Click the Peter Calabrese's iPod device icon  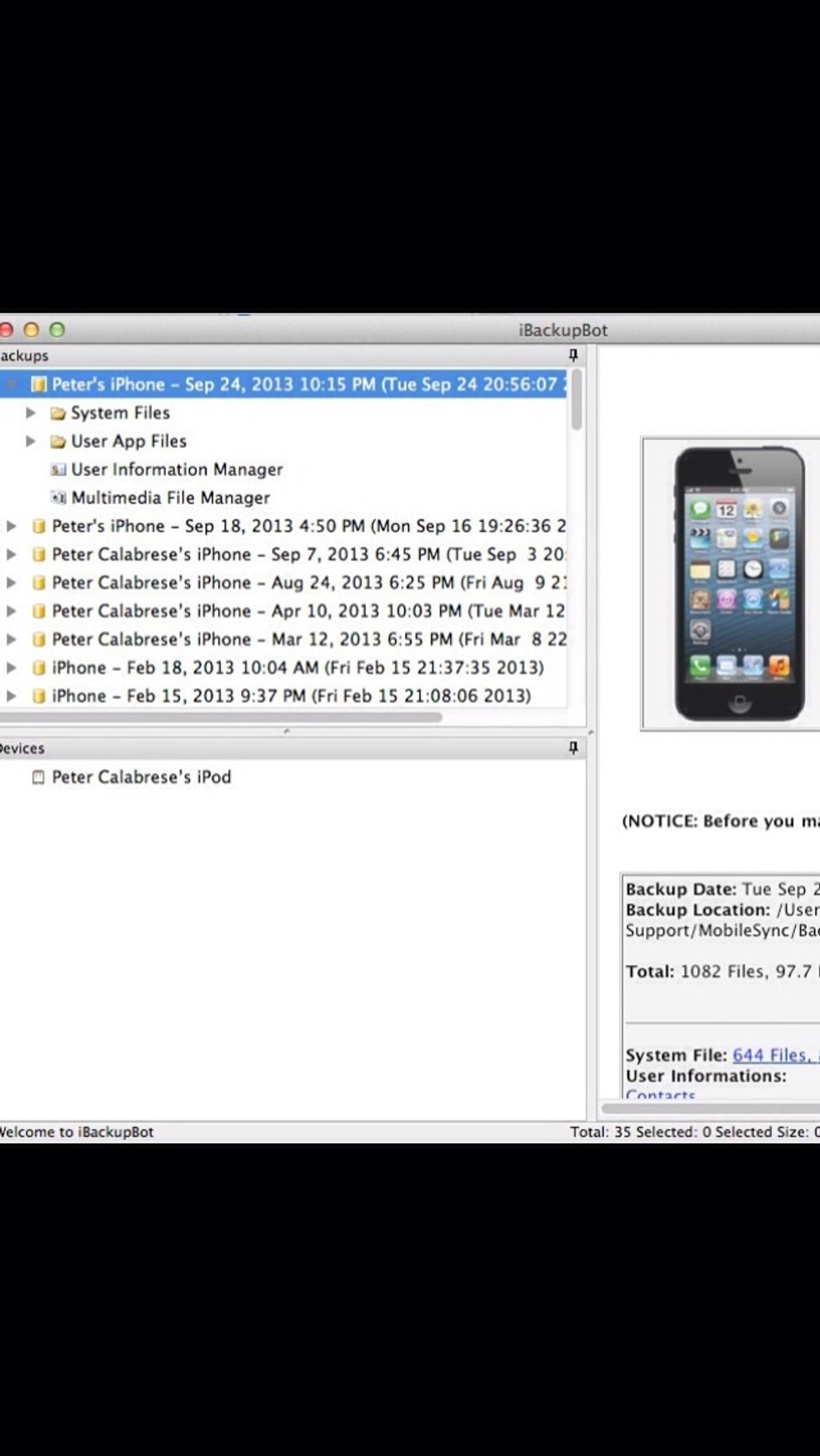coord(38,777)
